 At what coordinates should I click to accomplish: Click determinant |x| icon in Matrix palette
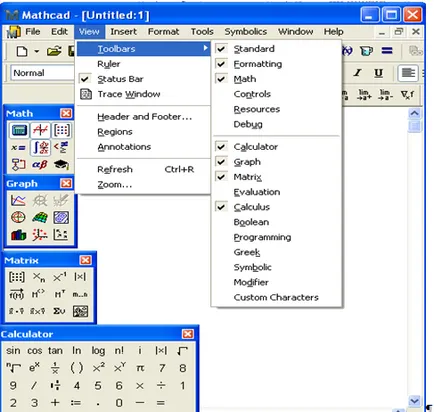coord(80,277)
